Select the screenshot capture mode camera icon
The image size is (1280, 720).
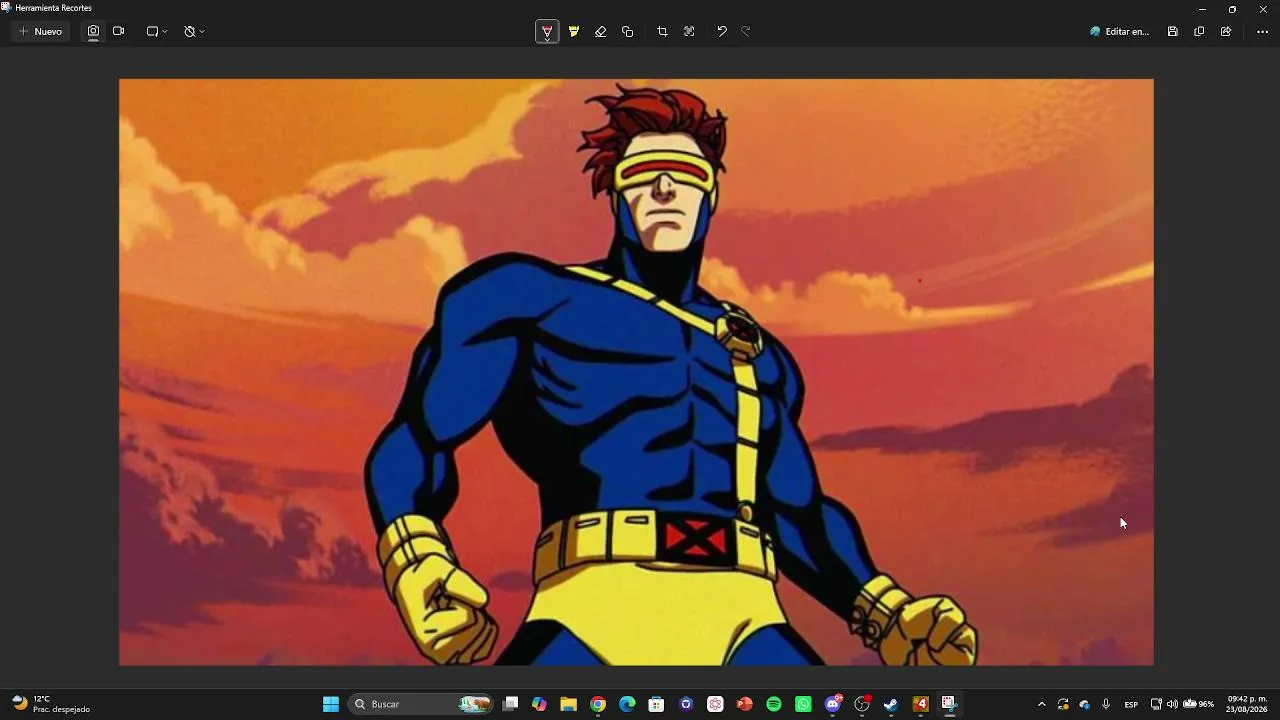pyautogui.click(x=93, y=31)
